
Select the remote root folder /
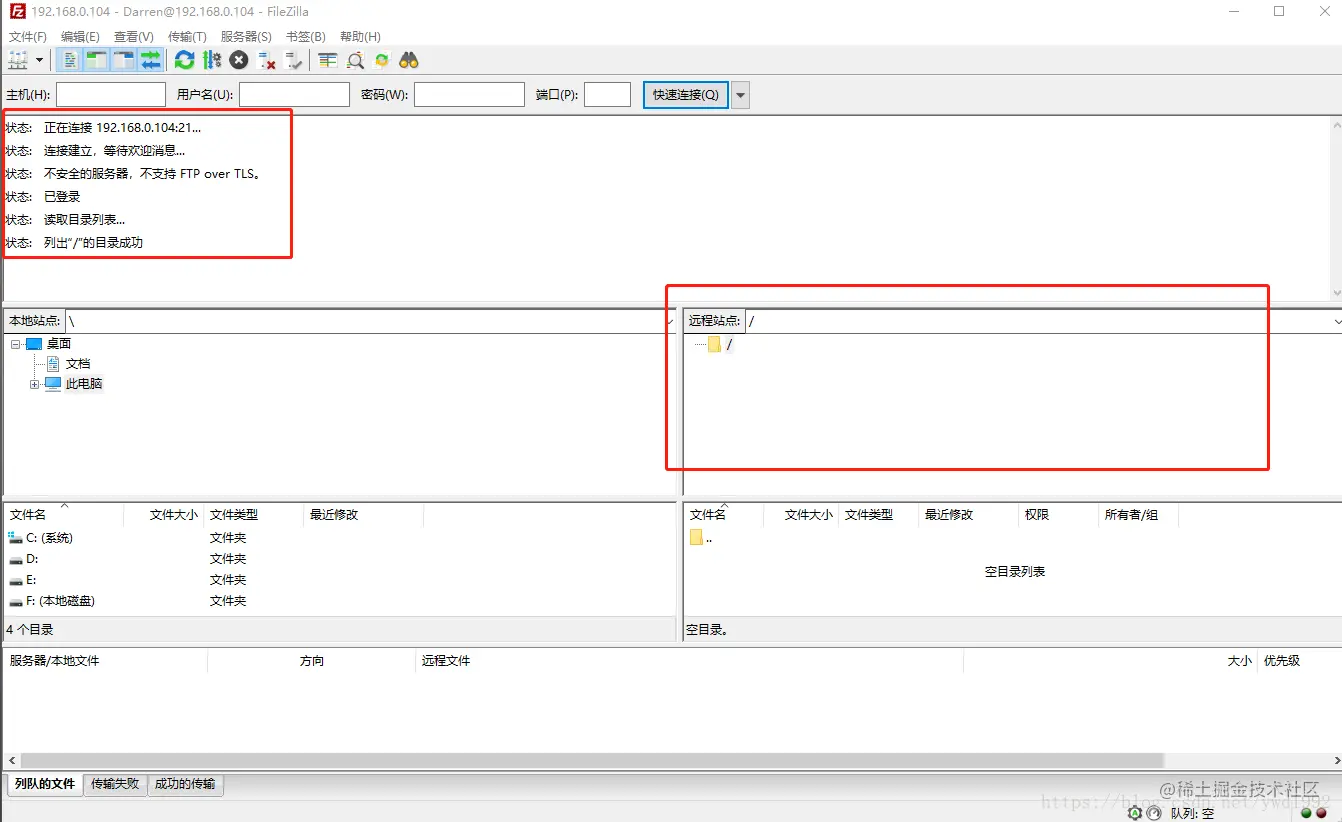point(729,344)
